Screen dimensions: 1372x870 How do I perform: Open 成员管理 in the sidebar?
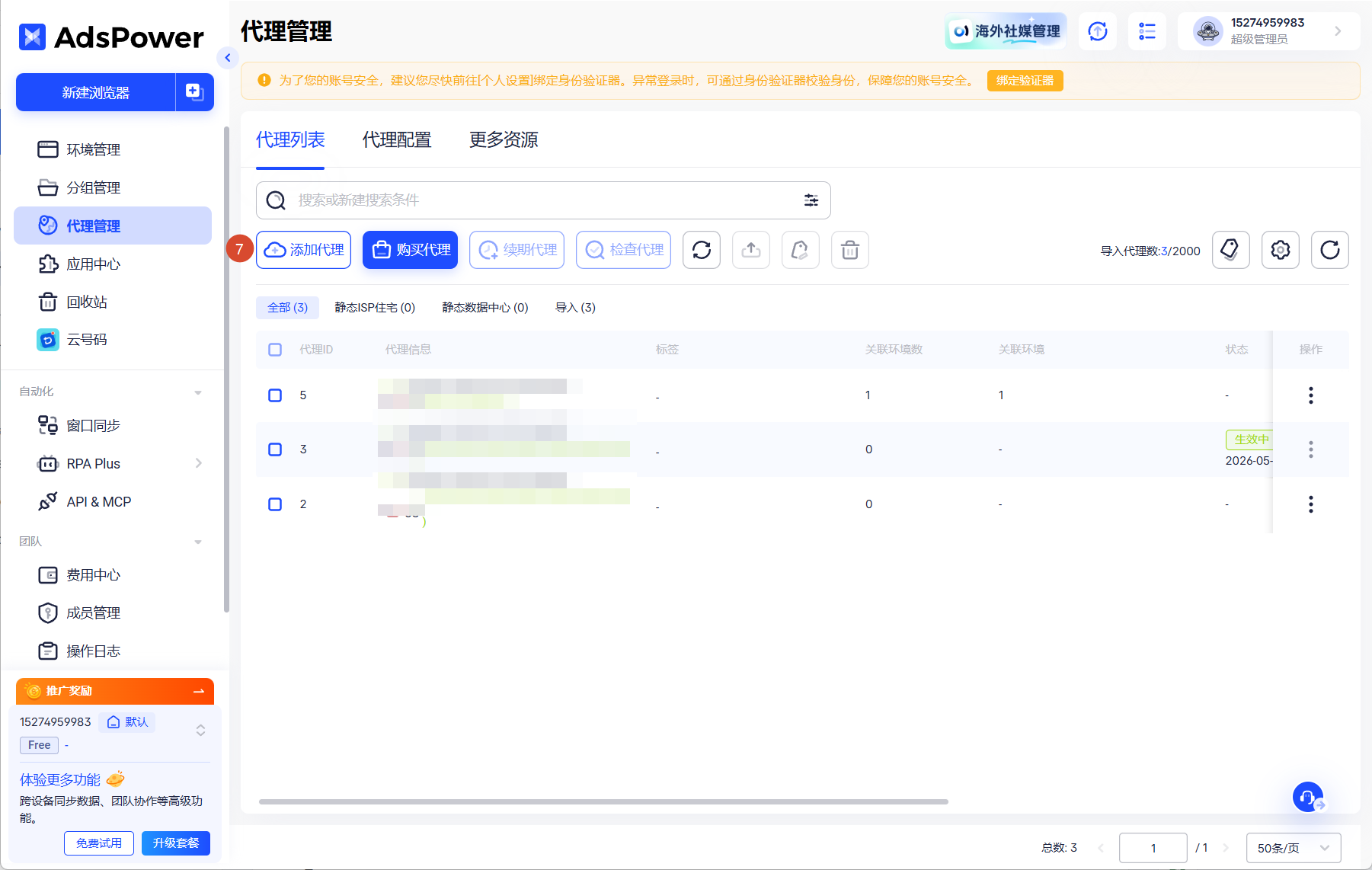(113, 613)
